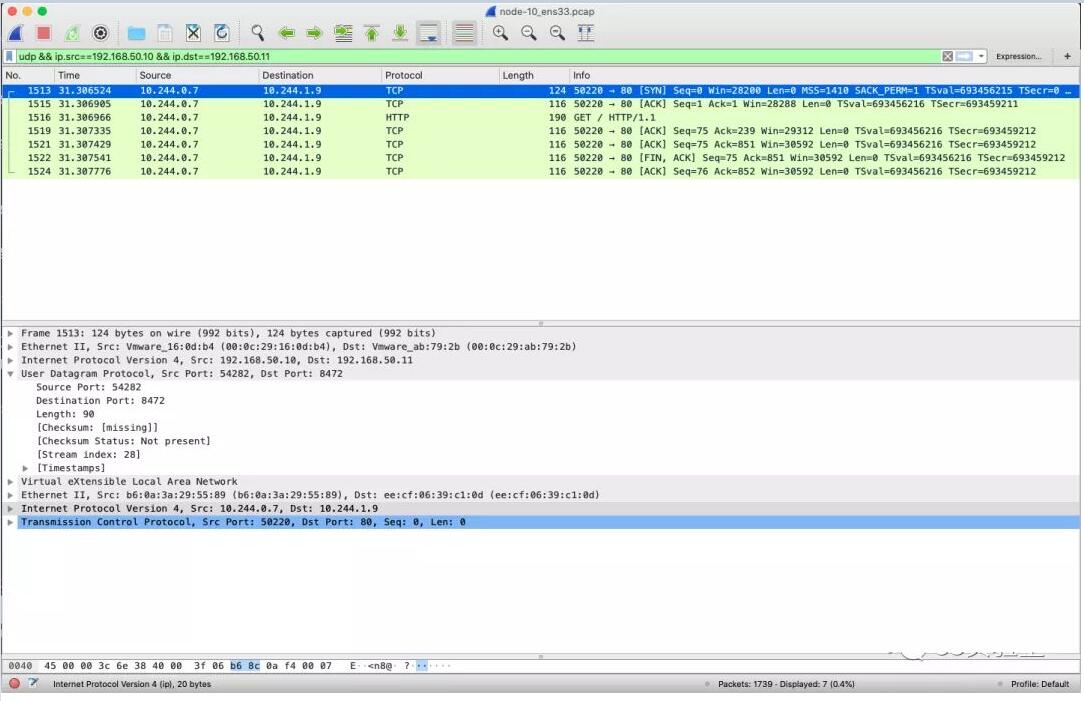
Task: Sort packets by Source column header
Action: tap(156, 75)
